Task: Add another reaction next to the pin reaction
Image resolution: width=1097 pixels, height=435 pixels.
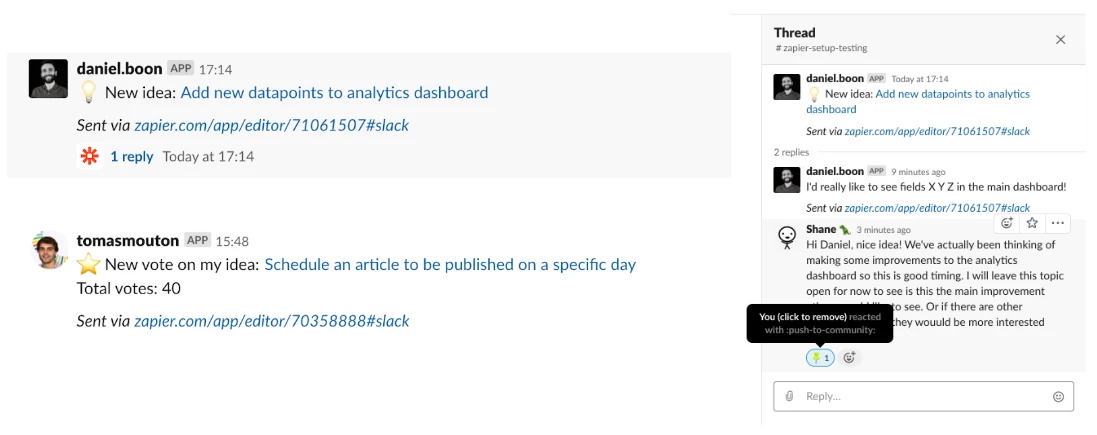Action: (x=849, y=357)
